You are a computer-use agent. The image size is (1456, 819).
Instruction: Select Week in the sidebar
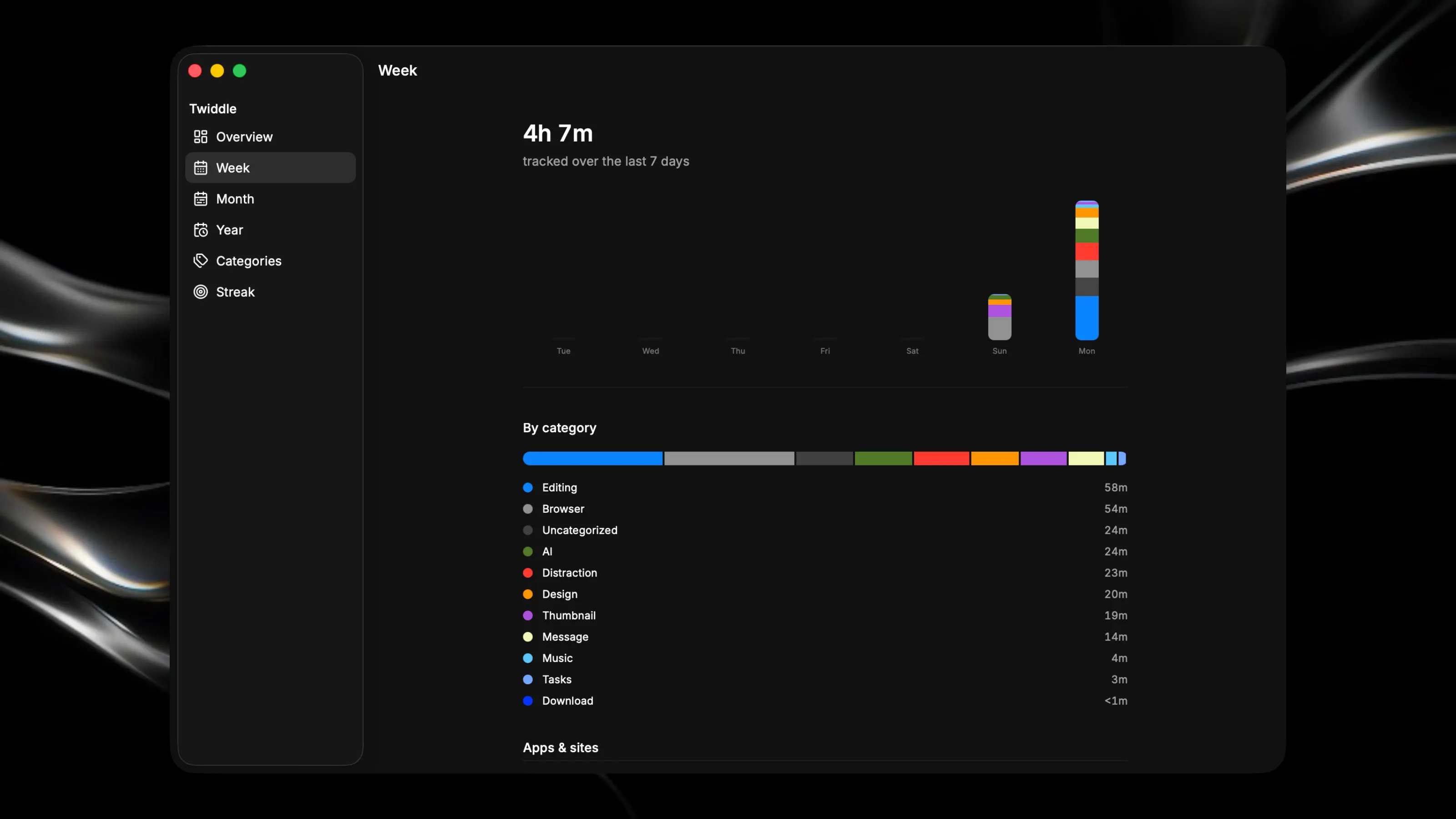pyautogui.click(x=270, y=168)
